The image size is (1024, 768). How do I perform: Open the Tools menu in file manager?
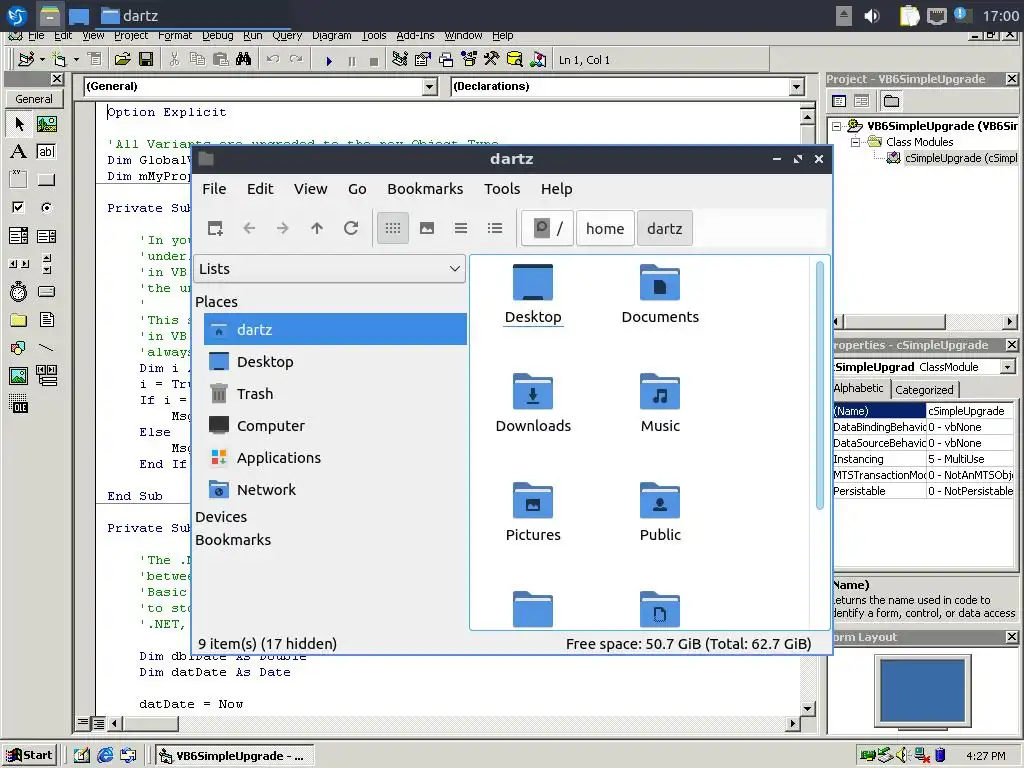point(502,189)
